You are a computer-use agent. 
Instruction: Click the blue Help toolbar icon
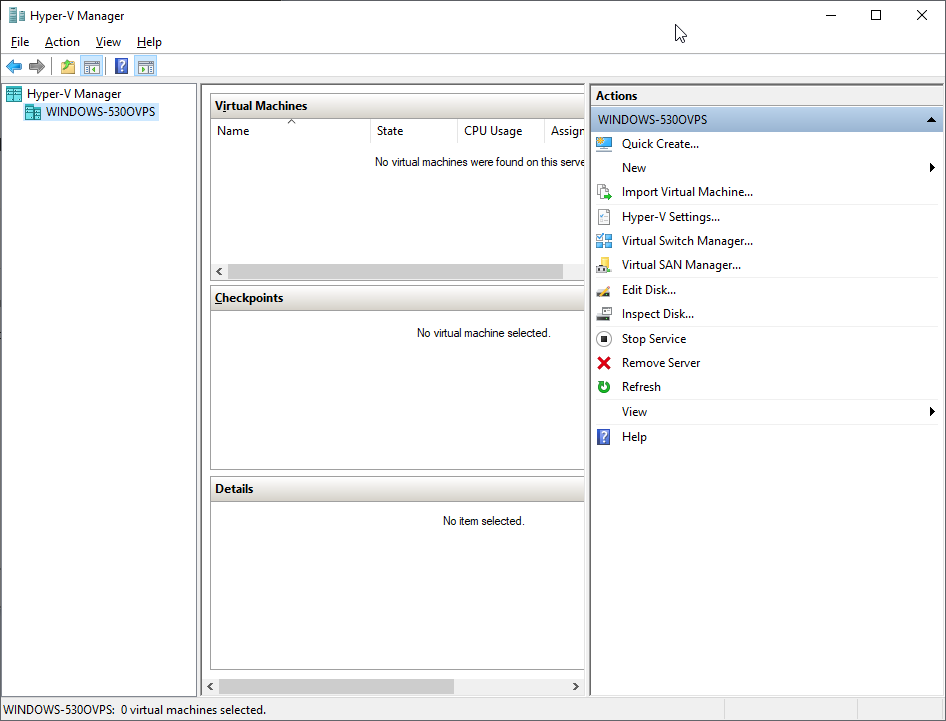click(x=121, y=67)
